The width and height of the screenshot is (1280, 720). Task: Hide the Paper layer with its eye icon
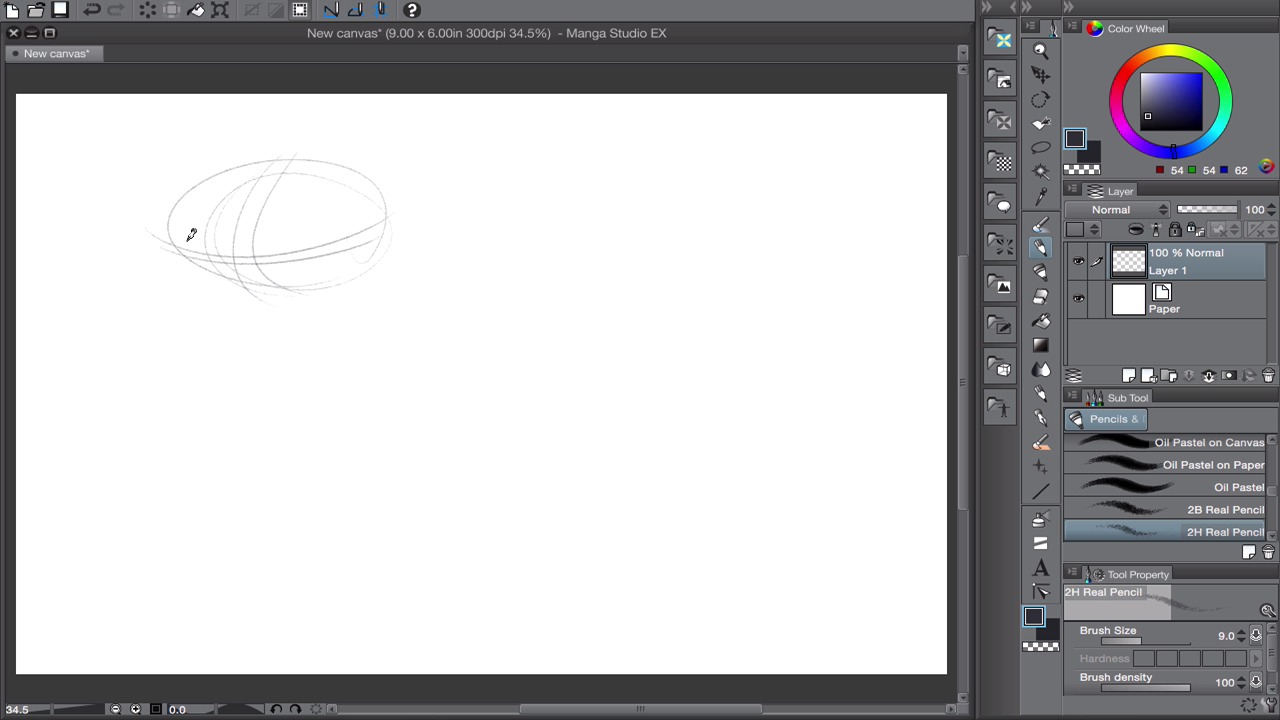[x=1078, y=299]
